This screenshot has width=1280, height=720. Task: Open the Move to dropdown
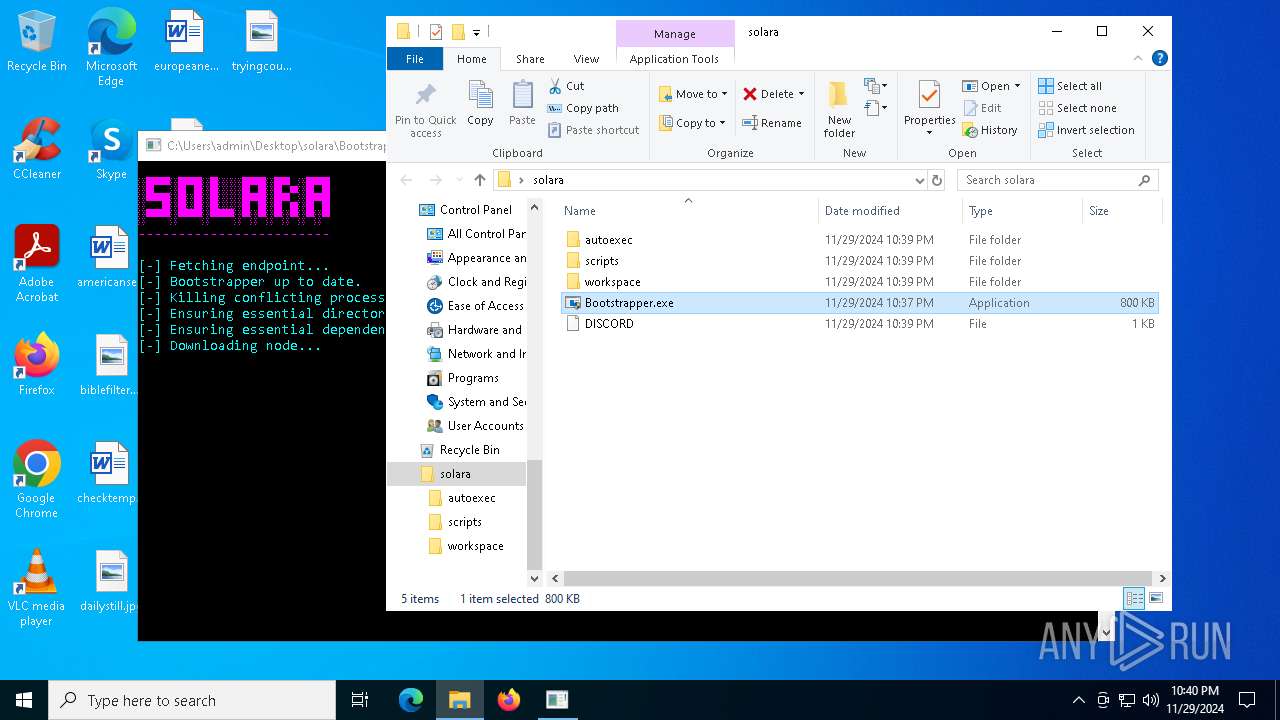[x=693, y=94]
